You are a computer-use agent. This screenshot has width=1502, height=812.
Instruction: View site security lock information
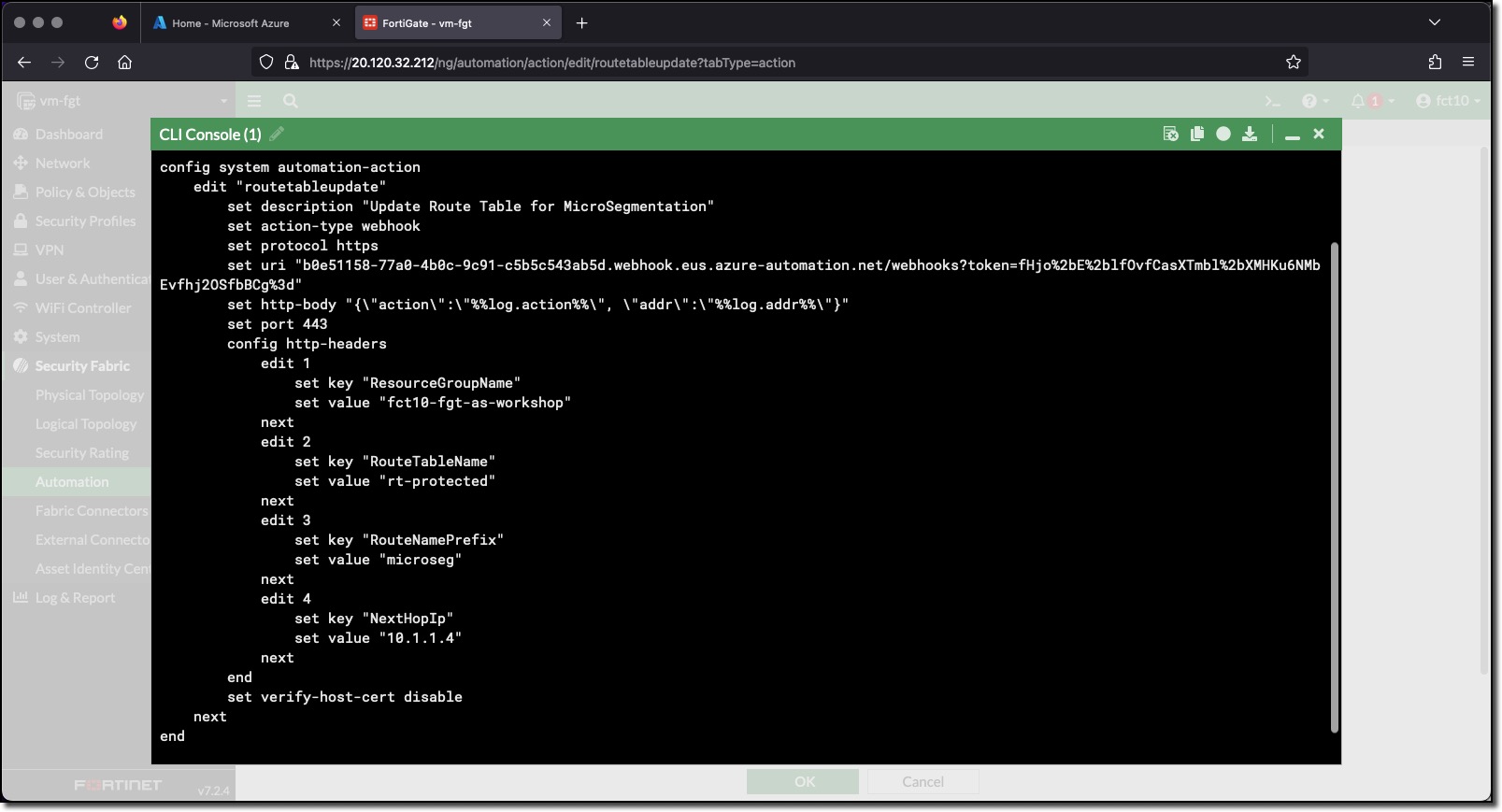click(x=292, y=63)
